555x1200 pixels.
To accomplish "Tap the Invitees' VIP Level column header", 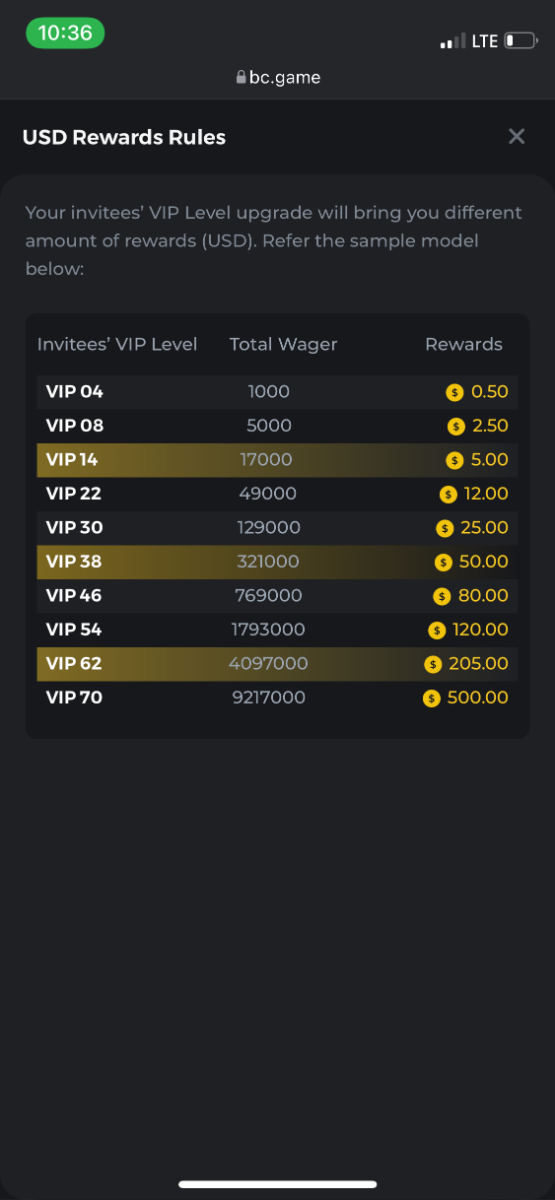I will click(x=117, y=344).
